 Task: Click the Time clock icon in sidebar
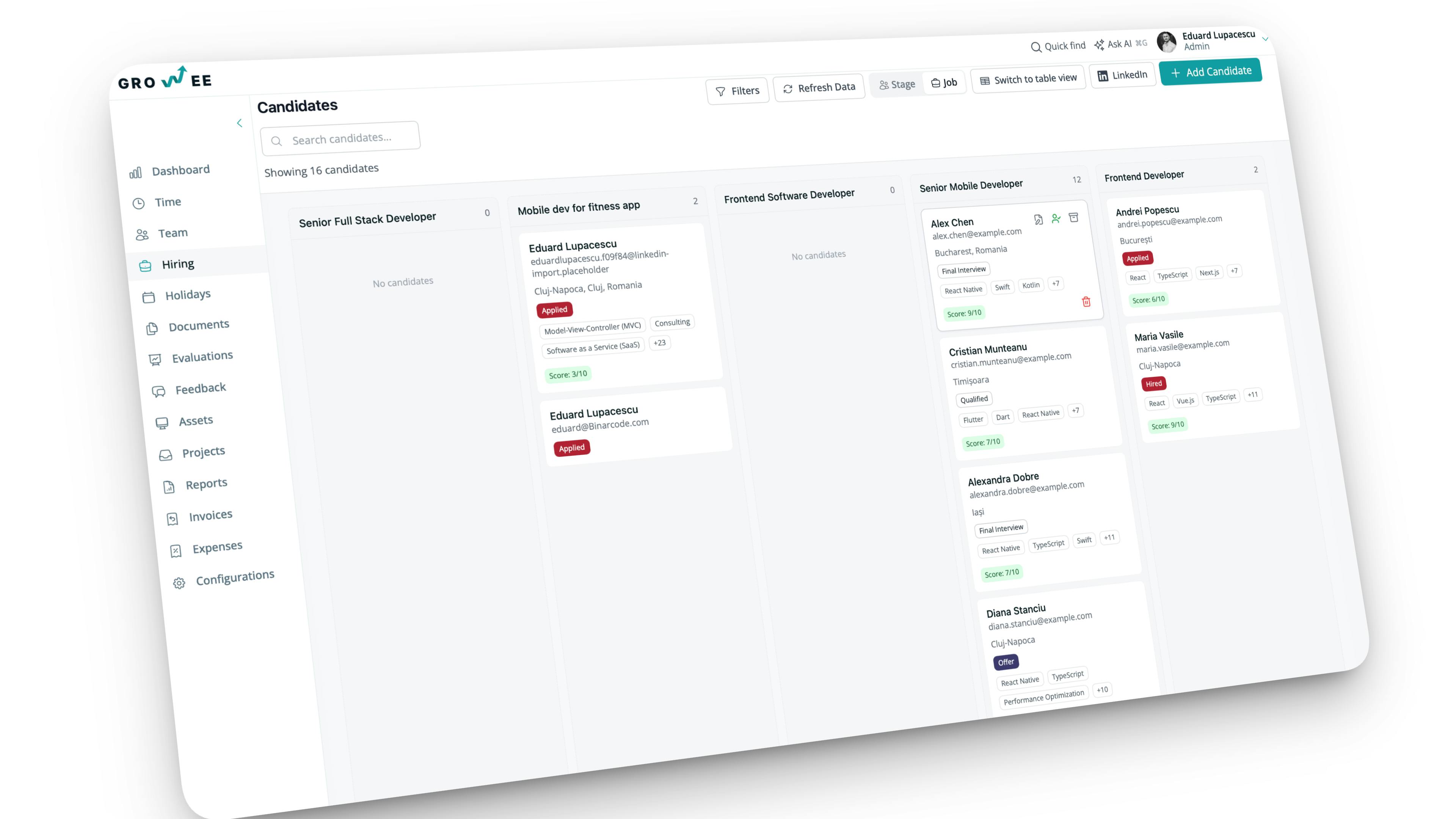pos(138,204)
